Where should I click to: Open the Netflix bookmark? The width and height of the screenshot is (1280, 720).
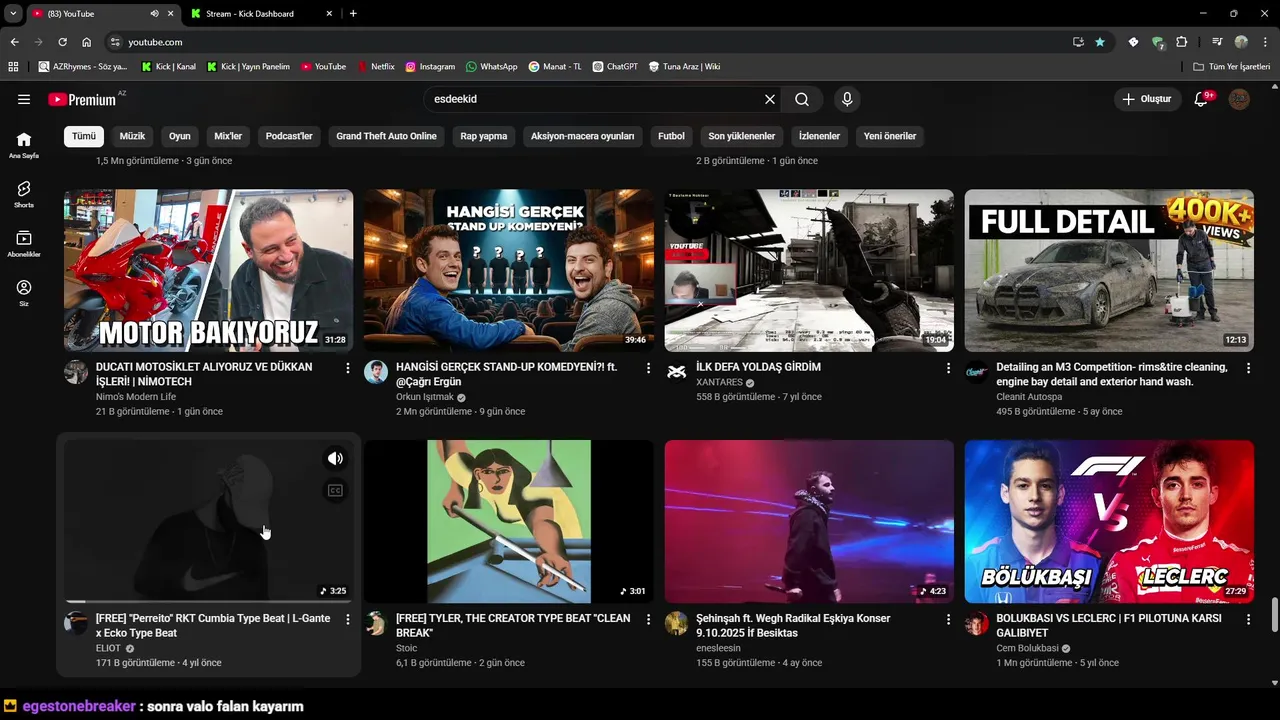pyautogui.click(x=376, y=67)
